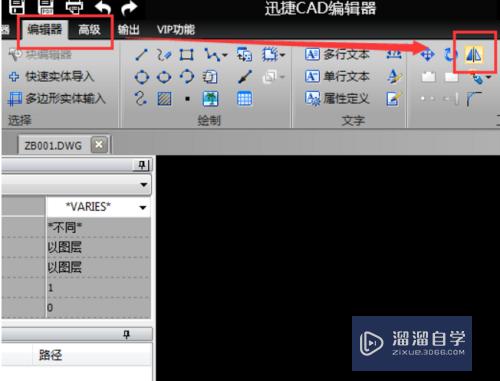Screen dimensions: 500x381
Task: Click 多边形实体输入 button
Action: (x=57, y=99)
